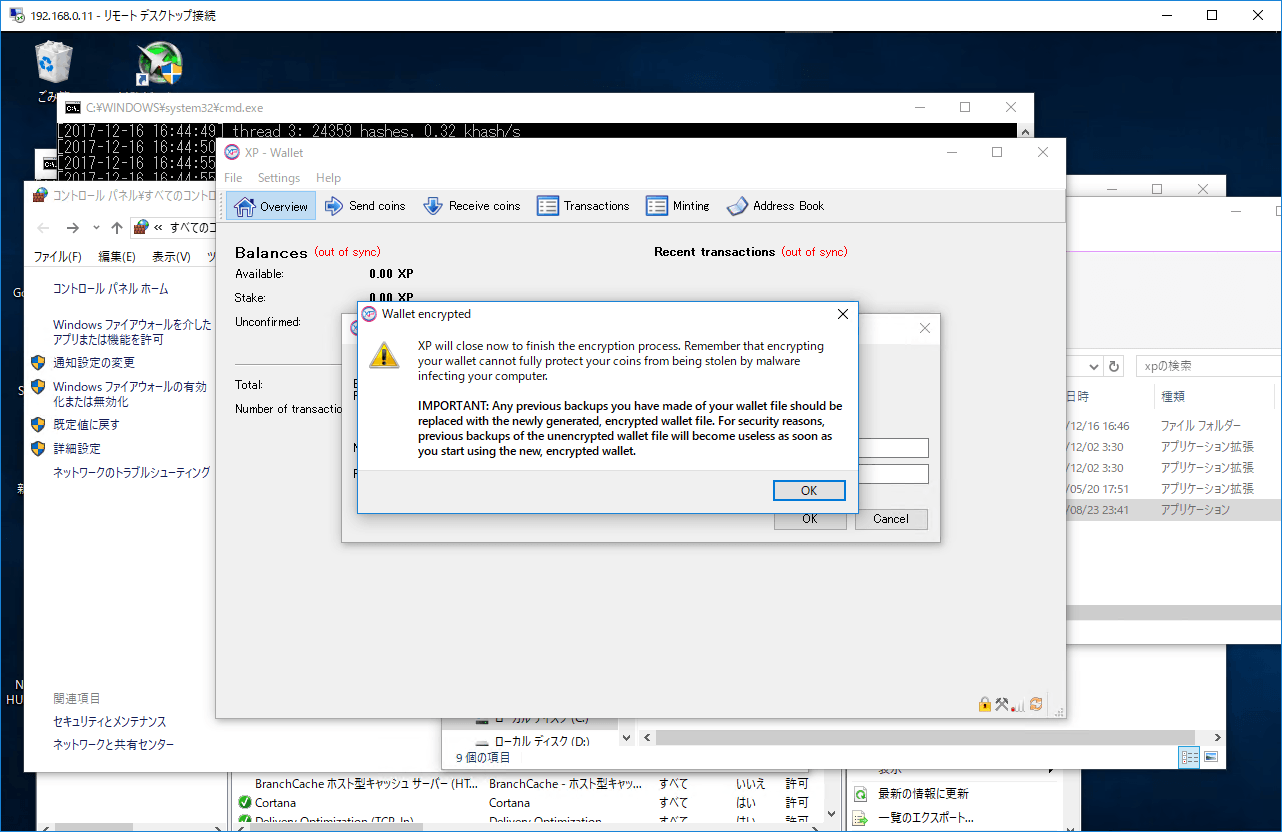Click the padlock encryption status icon

[x=985, y=704]
